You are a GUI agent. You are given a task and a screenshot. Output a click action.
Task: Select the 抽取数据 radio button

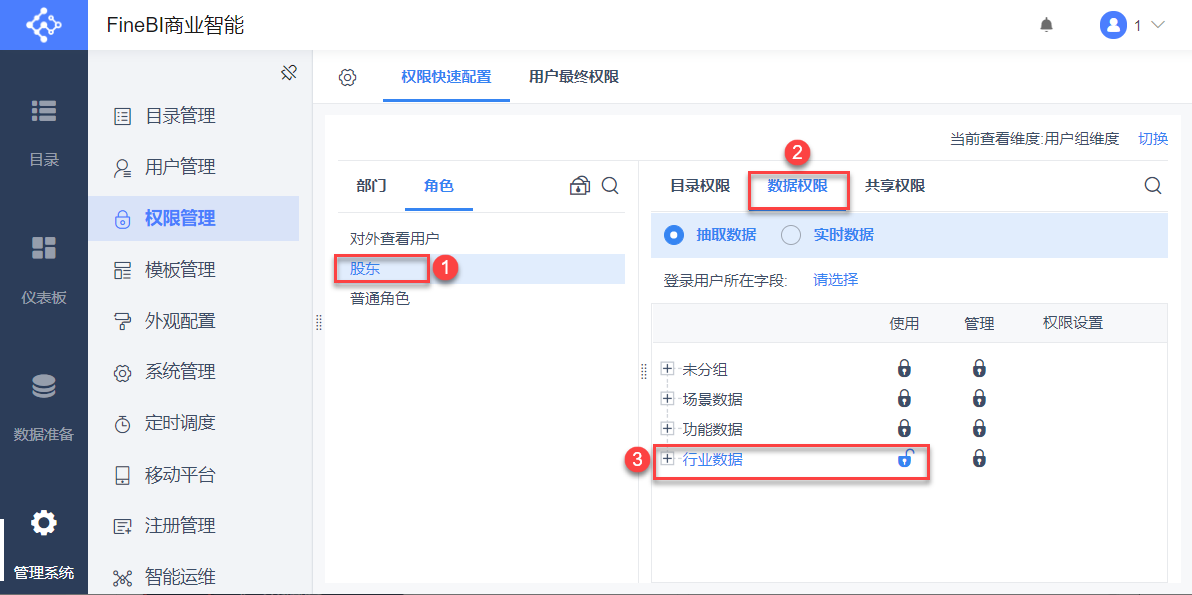[674, 235]
